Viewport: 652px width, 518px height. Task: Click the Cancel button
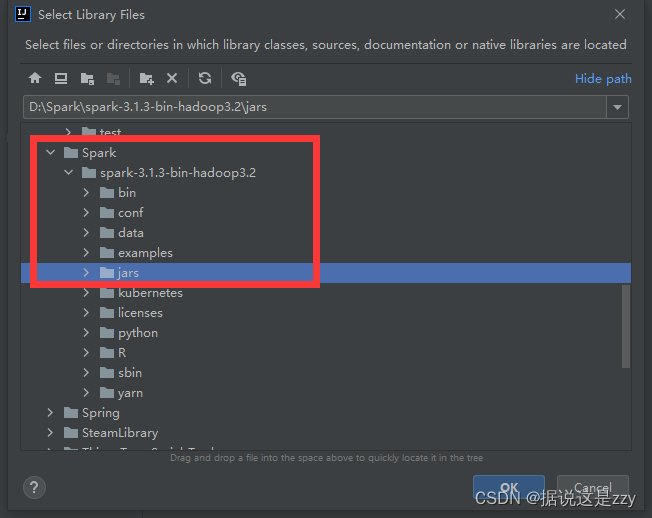[x=593, y=487]
